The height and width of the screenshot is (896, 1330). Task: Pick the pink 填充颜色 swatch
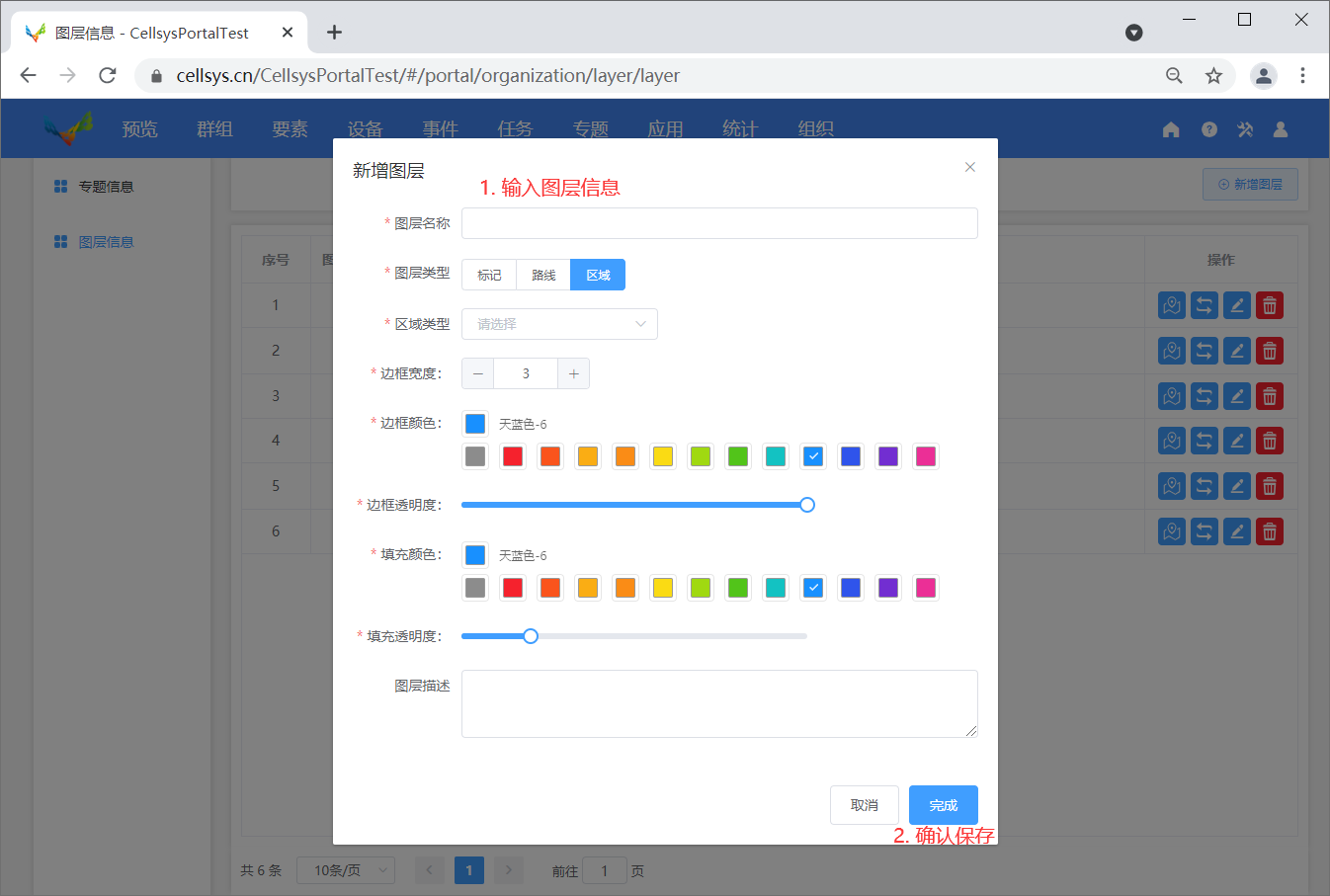[x=926, y=588]
